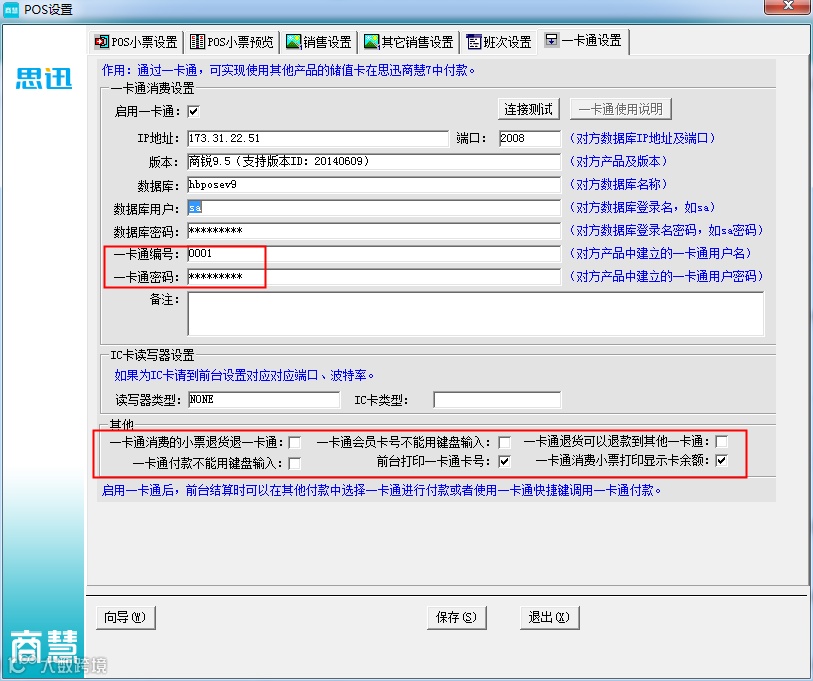The height and width of the screenshot is (681, 813).
Task: Click the 数据库用户 field
Action: point(374,208)
